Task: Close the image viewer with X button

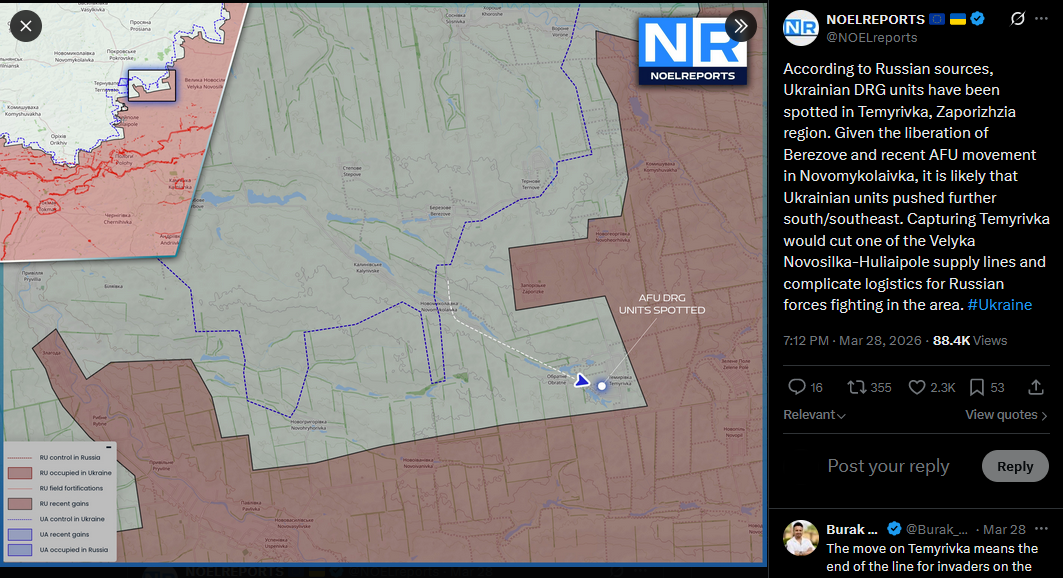Action: coord(26,26)
